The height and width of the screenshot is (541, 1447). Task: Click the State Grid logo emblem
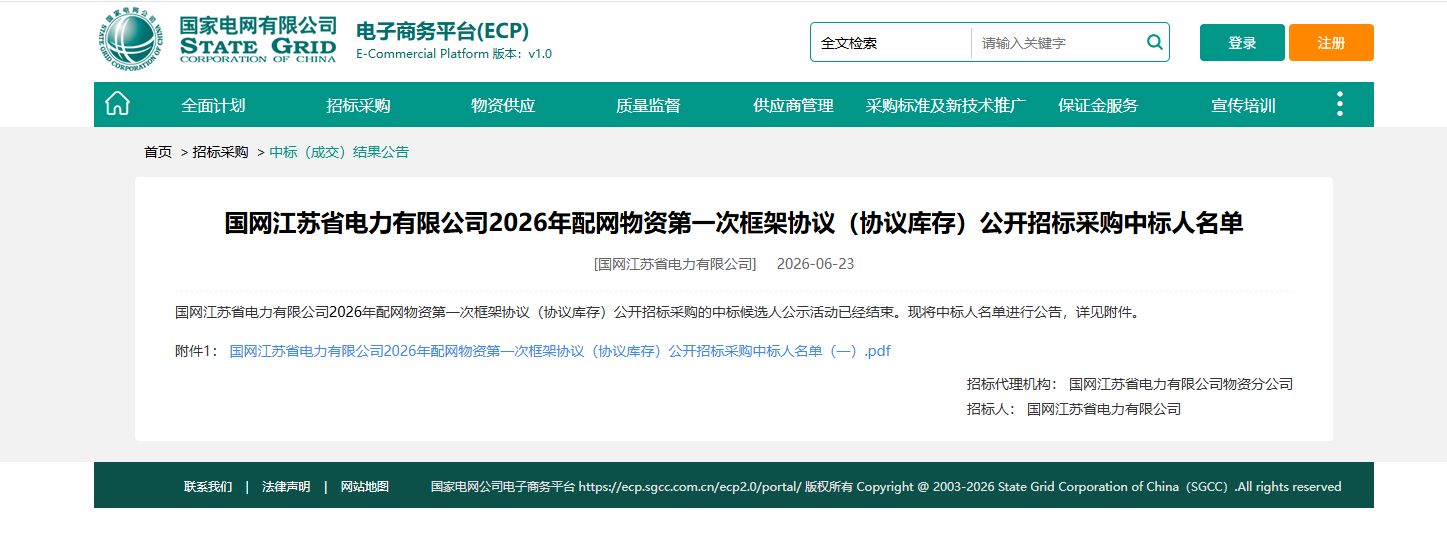pos(130,41)
